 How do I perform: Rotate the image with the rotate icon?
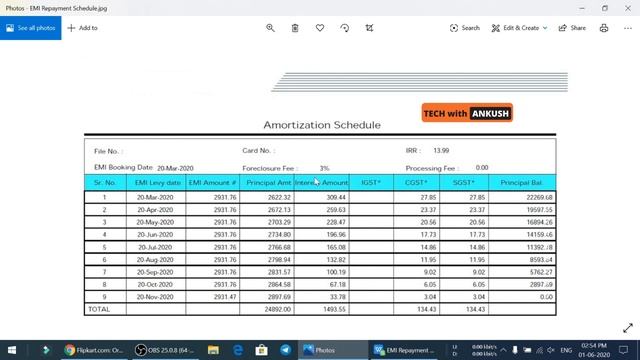pyautogui.click(x=344, y=28)
